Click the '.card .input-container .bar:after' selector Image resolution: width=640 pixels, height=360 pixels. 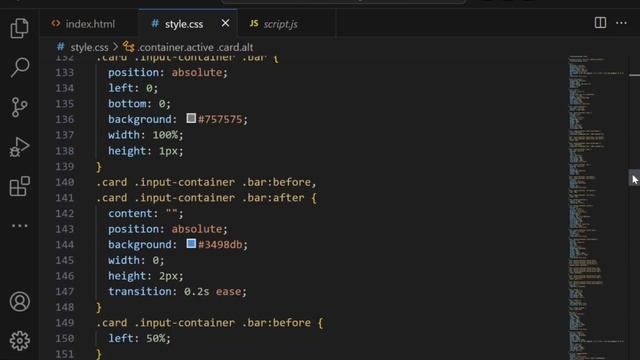[x=200, y=198]
